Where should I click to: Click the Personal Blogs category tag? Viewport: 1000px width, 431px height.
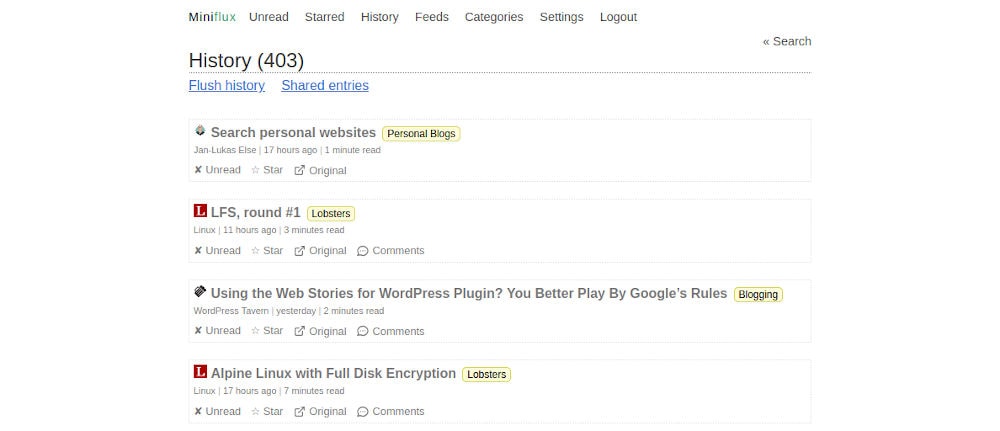point(421,134)
